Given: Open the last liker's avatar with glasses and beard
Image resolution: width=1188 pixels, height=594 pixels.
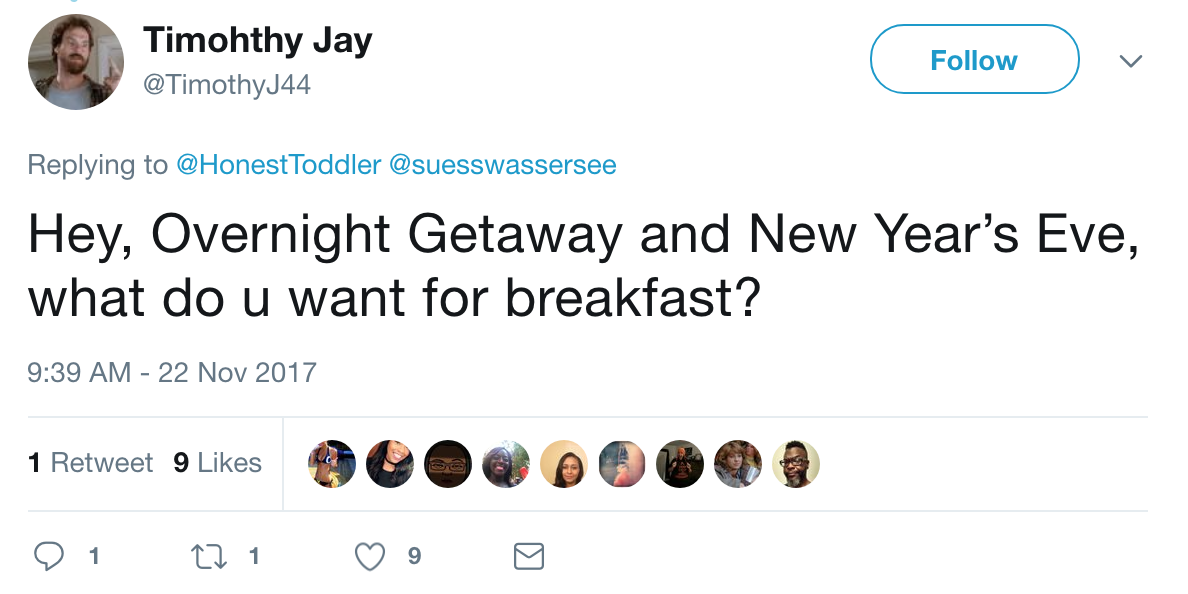Looking at the screenshot, I should [x=796, y=464].
